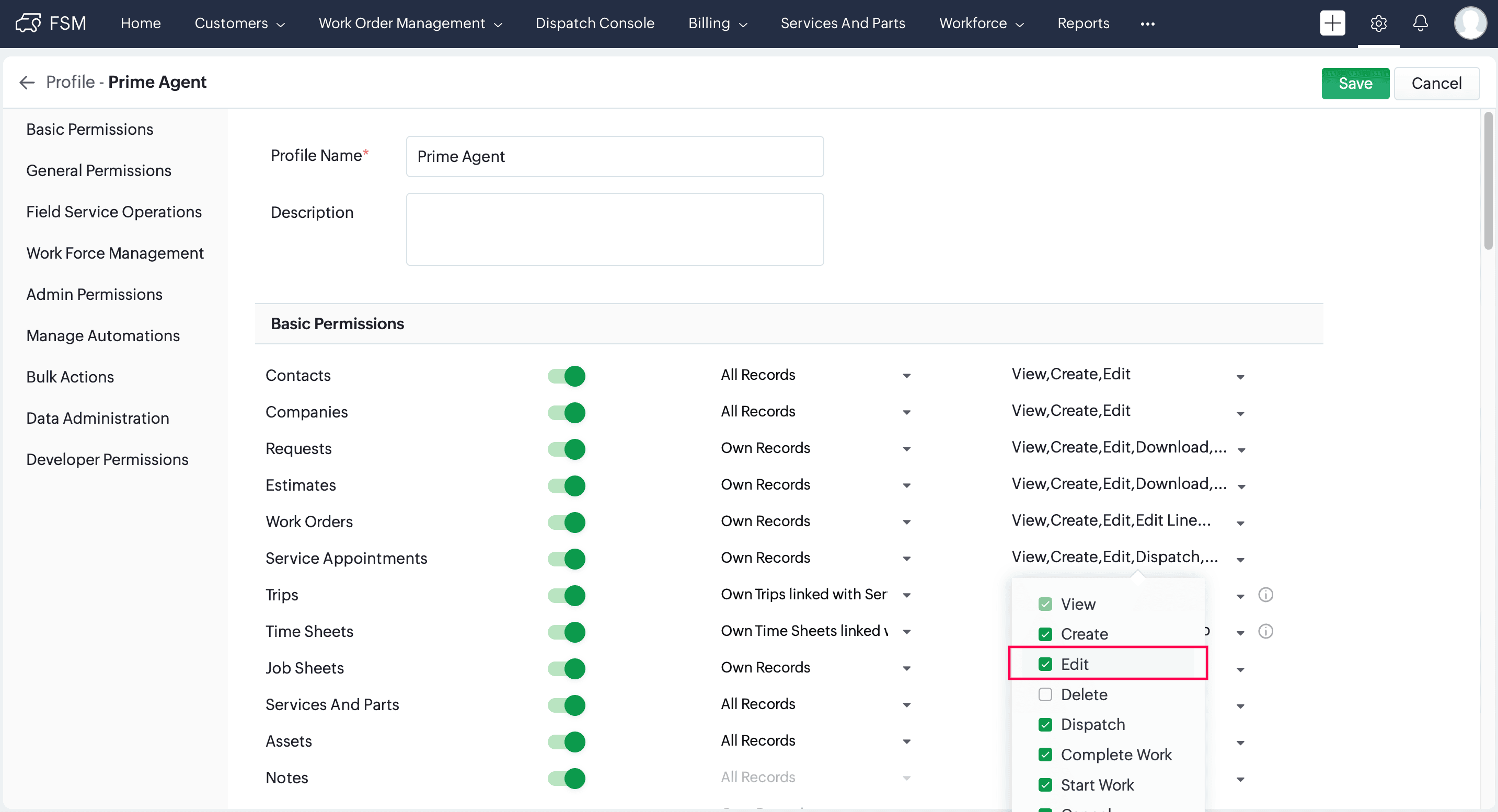Image resolution: width=1498 pixels, height=812 pixels.
Task: Open Service Appointments Own Records dropdown
Action: (816, 559)
